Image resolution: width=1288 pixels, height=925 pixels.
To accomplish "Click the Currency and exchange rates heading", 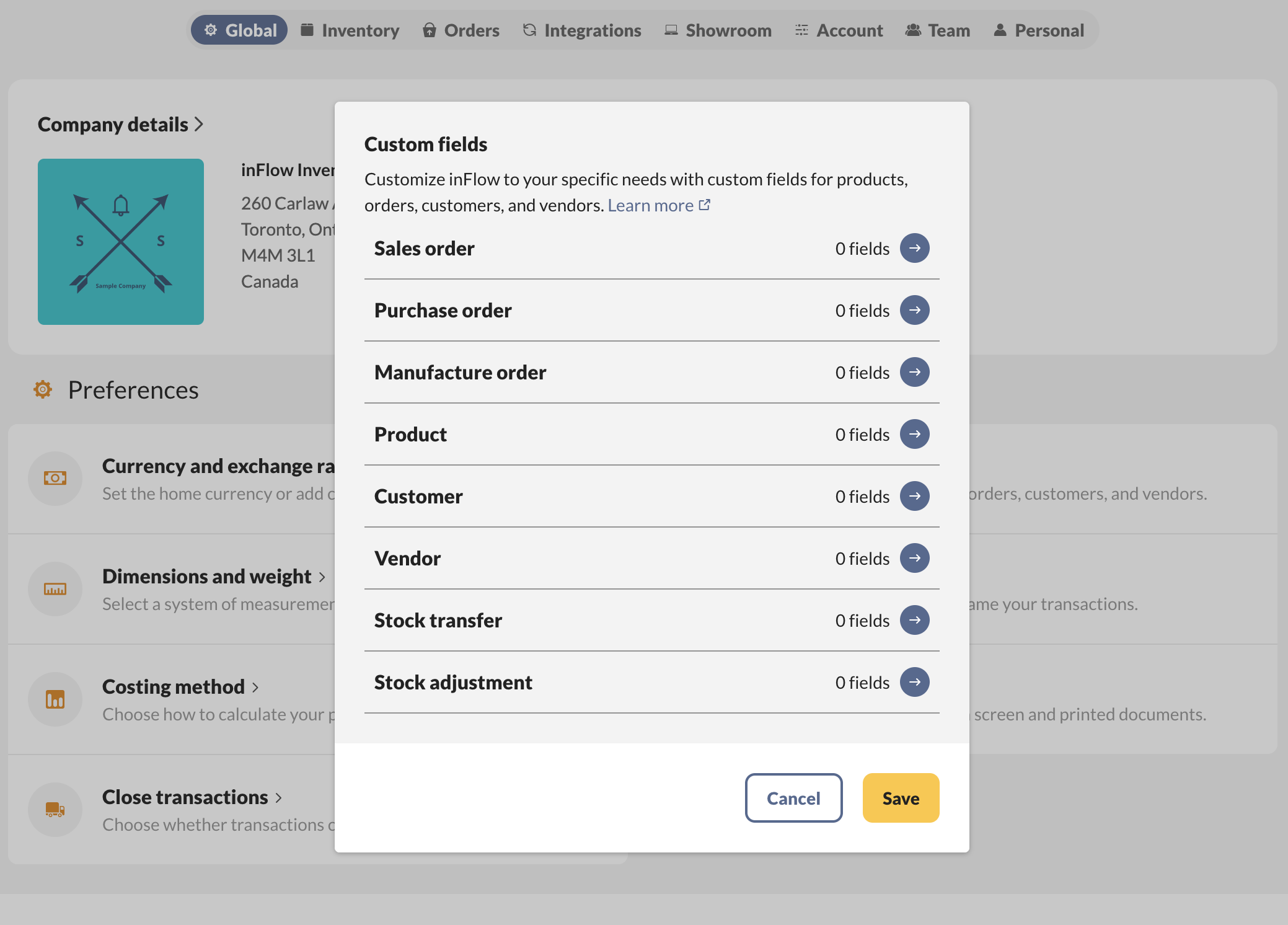I will (218, 466).
